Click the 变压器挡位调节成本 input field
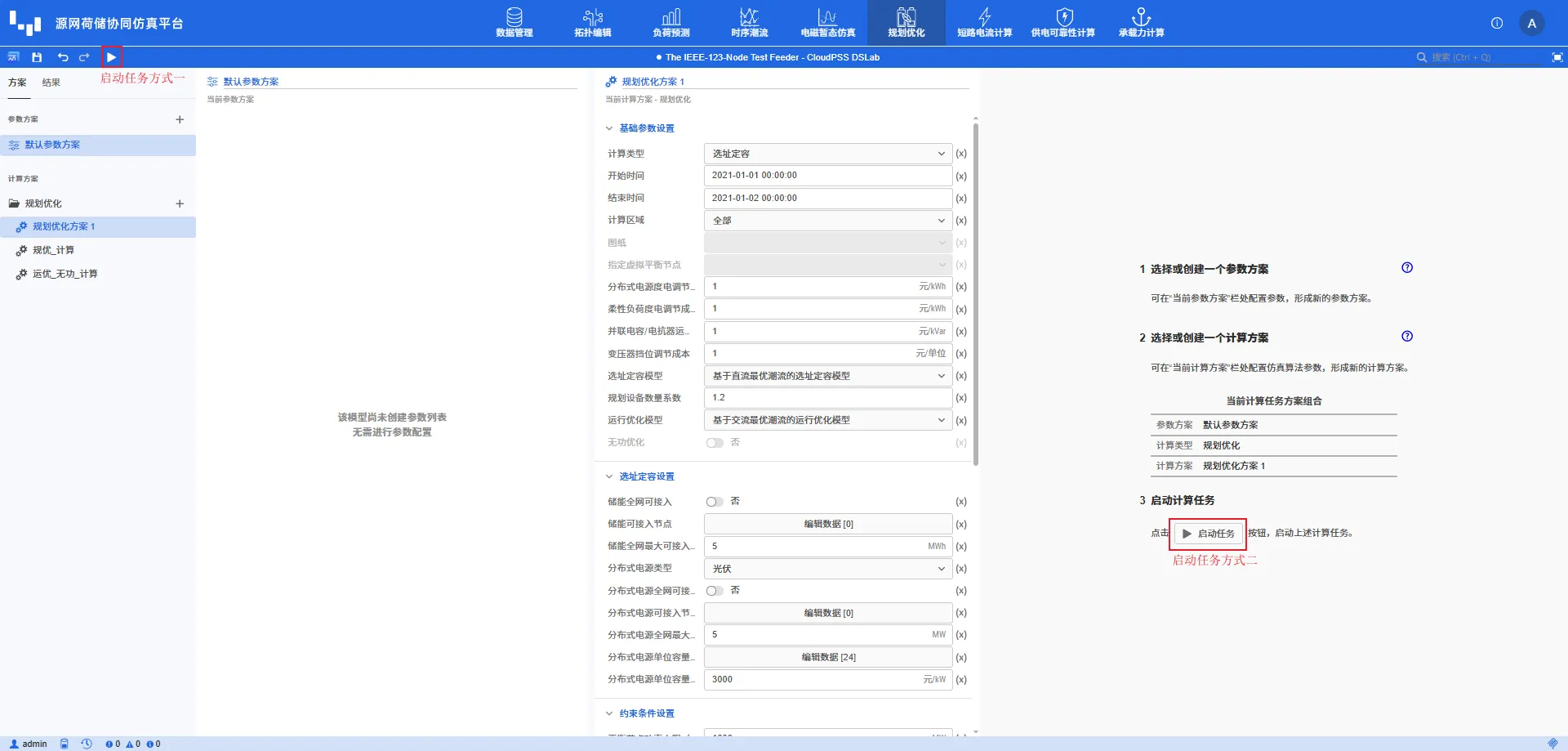 point(828,354)
